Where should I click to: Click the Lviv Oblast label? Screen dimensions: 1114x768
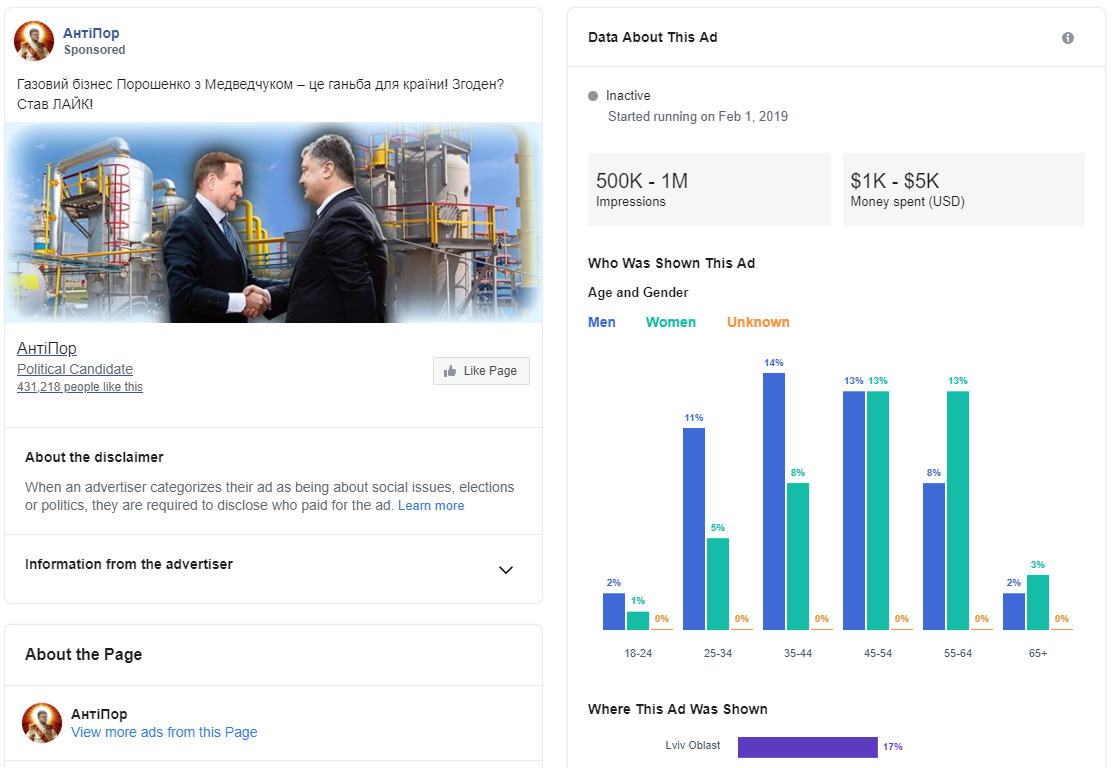[693, 745]
